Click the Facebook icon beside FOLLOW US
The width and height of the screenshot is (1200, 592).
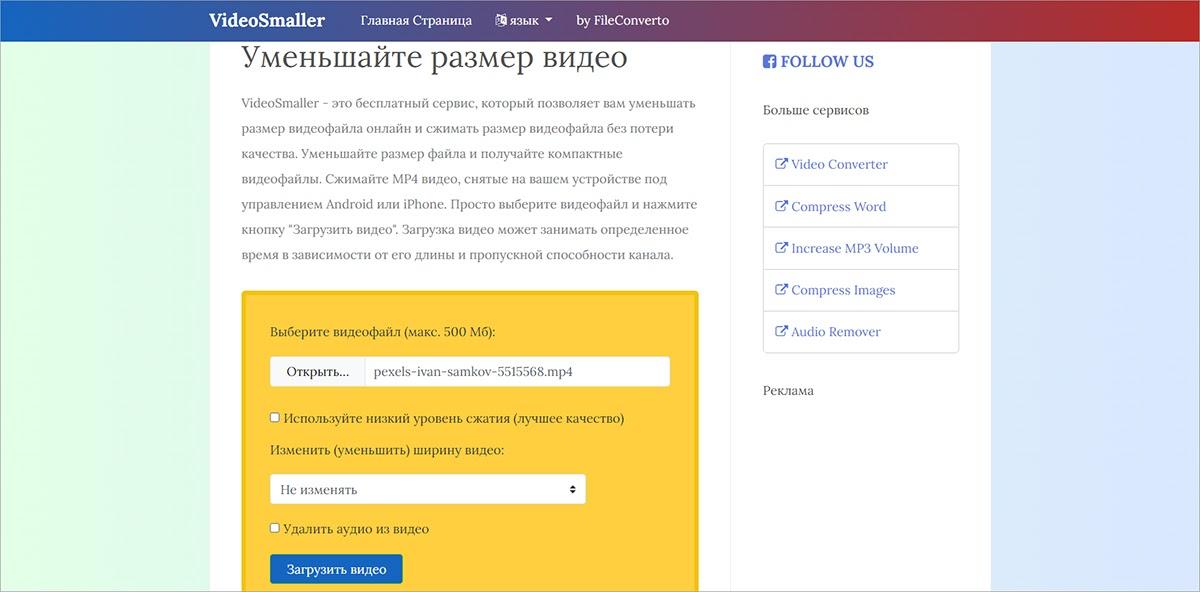point(770,61)
